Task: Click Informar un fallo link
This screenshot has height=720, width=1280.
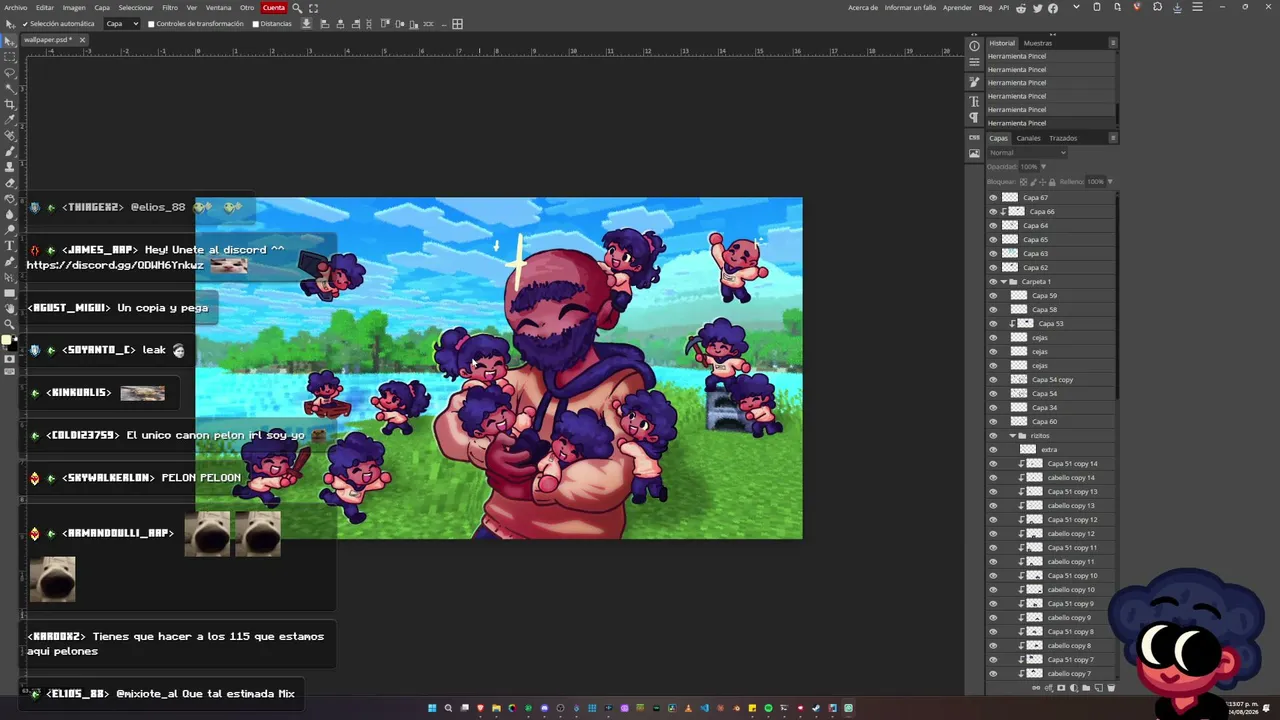Action: (911, 8)
